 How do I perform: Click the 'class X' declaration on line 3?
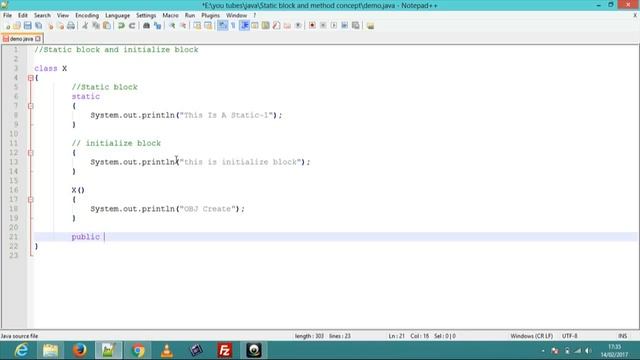pos(51,68)
